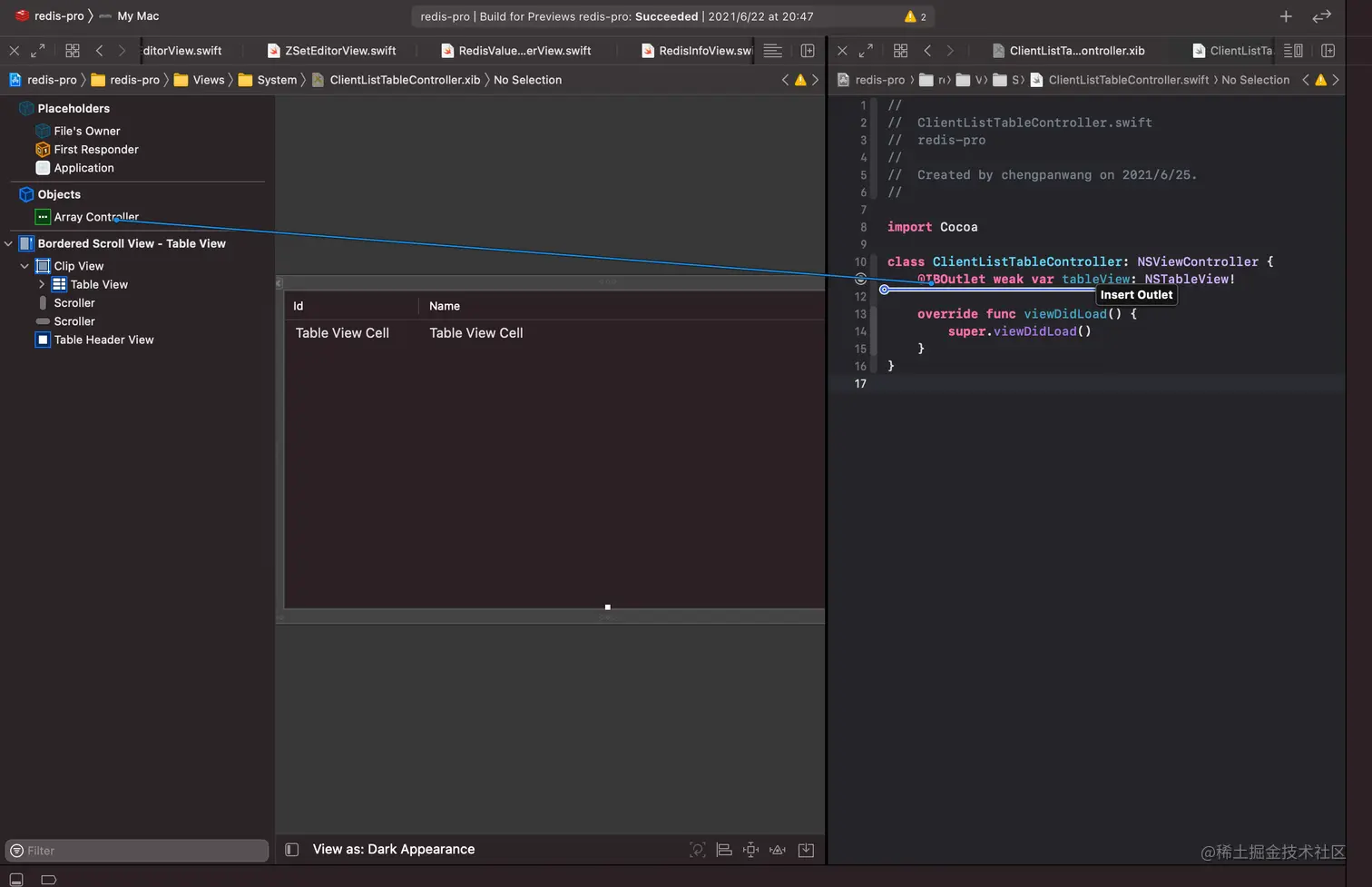Toggle the debug area panel at bottom
Viewport: 1372px width, 887px height.
click(x=16, y=879)
